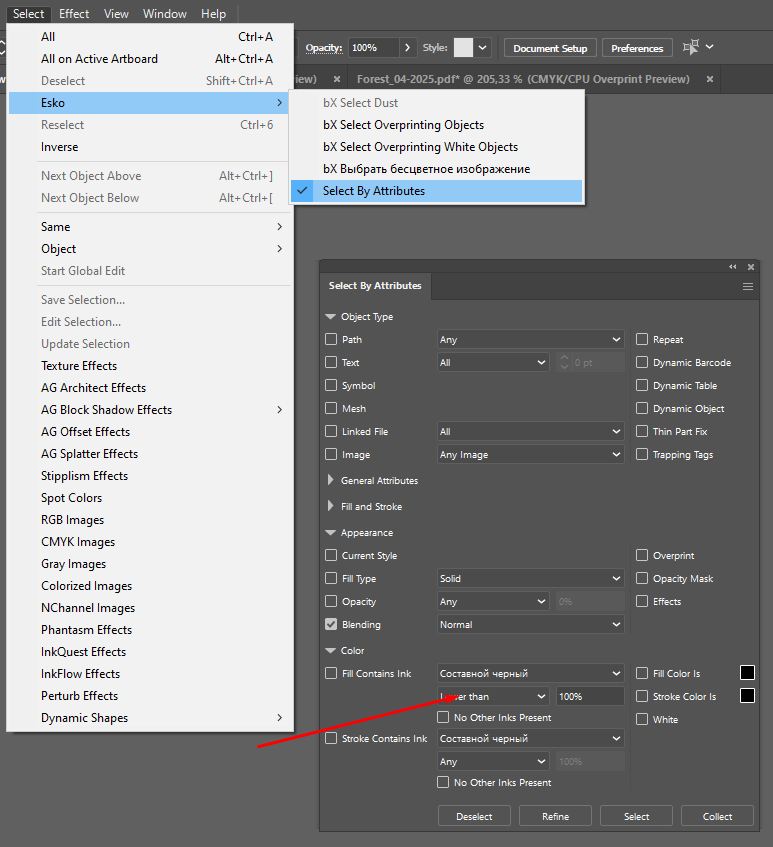Click the align-to-selection icon beside Preferences
The height and width of the screenshot is (847, 773).
click(691, 48)
